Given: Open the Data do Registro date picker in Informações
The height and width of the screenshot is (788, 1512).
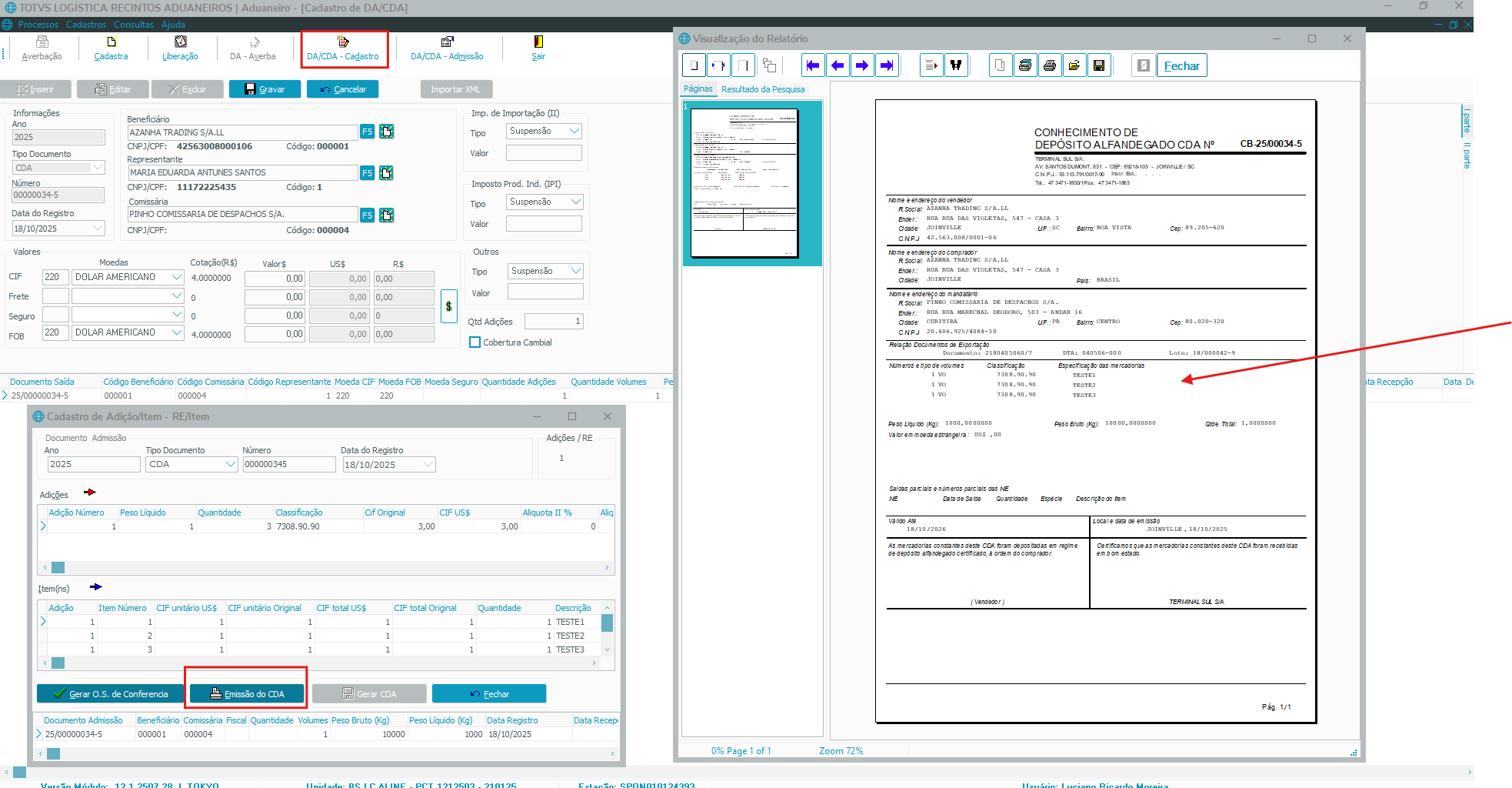Looking at the screenshot, I should point(98,229).
